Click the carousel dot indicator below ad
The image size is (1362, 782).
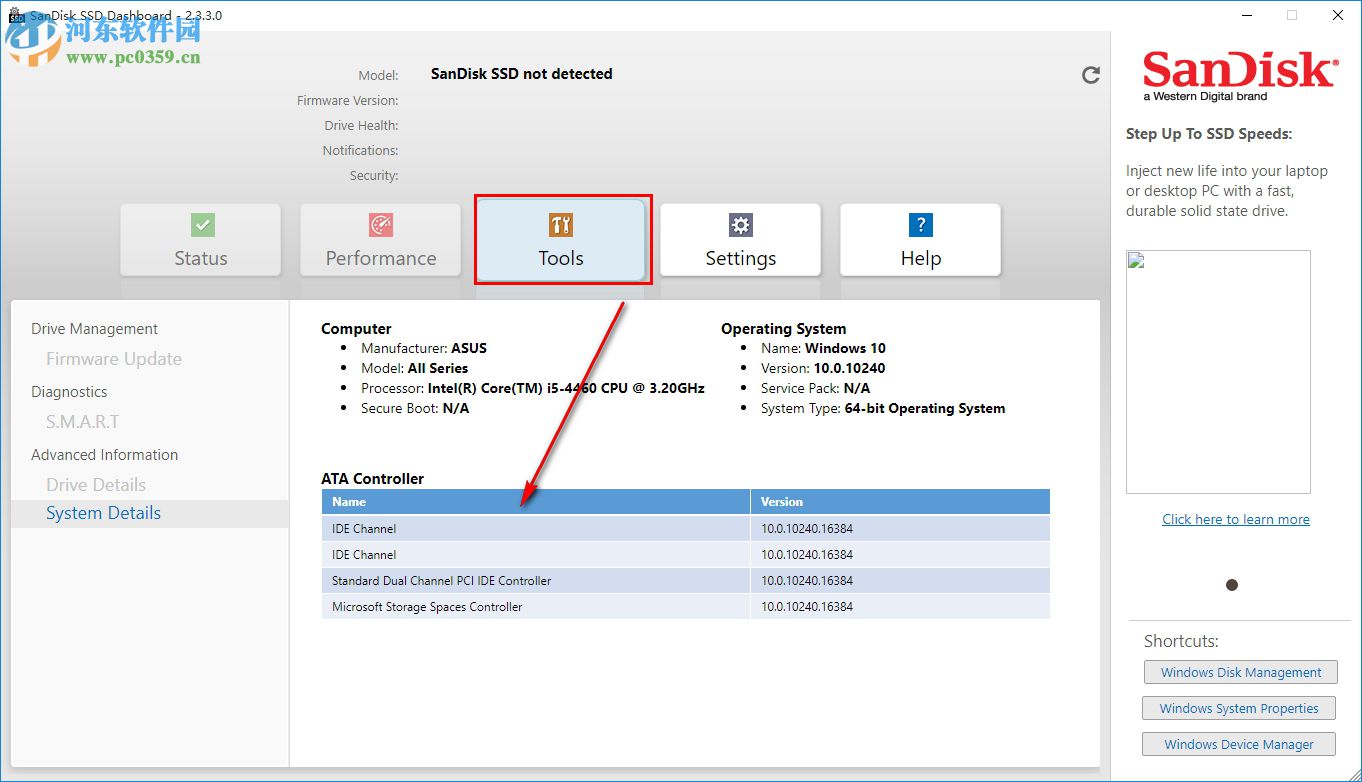[x=1232, y=585]
